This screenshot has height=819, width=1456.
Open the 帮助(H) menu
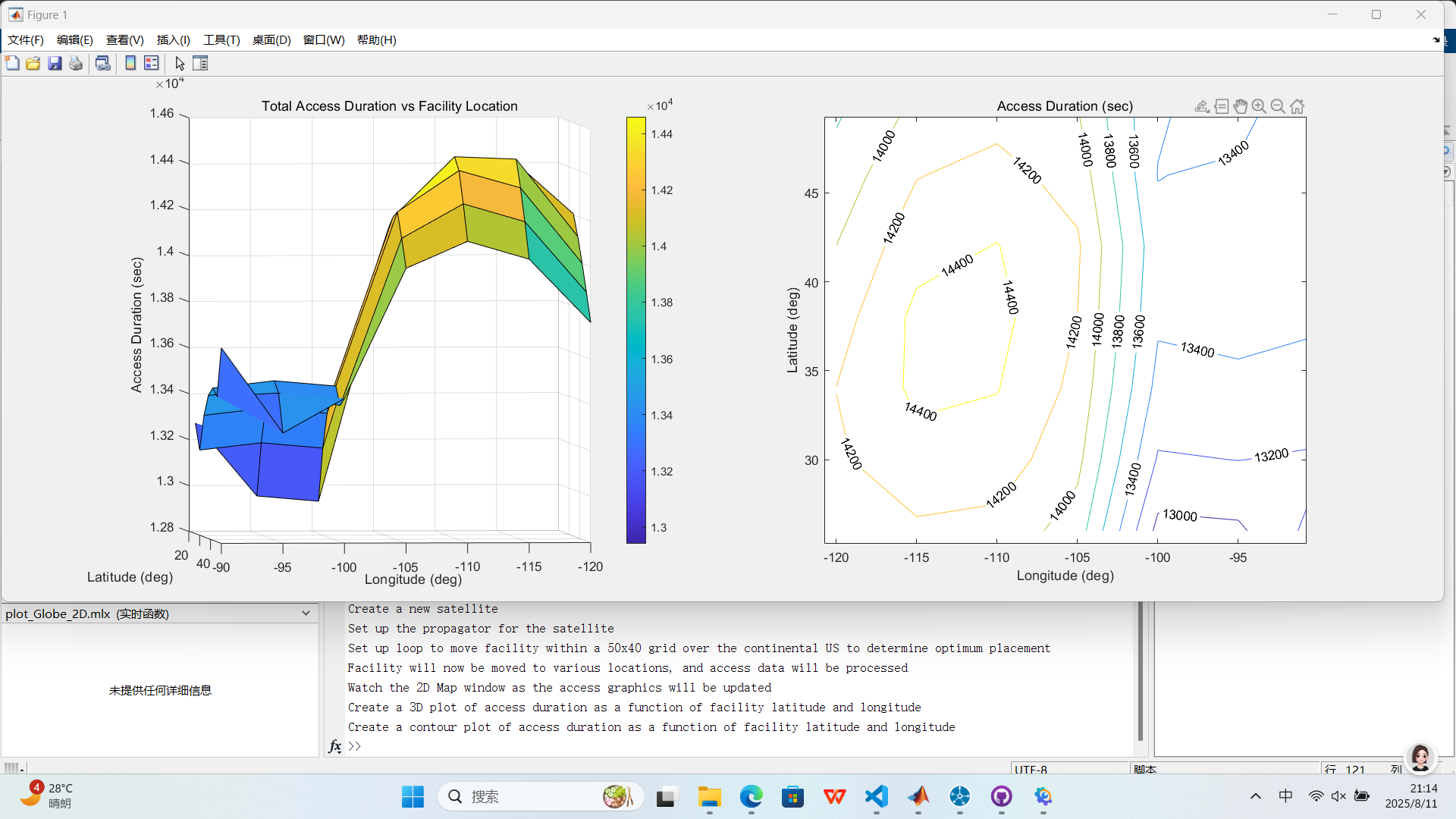[x=376, y=40]
